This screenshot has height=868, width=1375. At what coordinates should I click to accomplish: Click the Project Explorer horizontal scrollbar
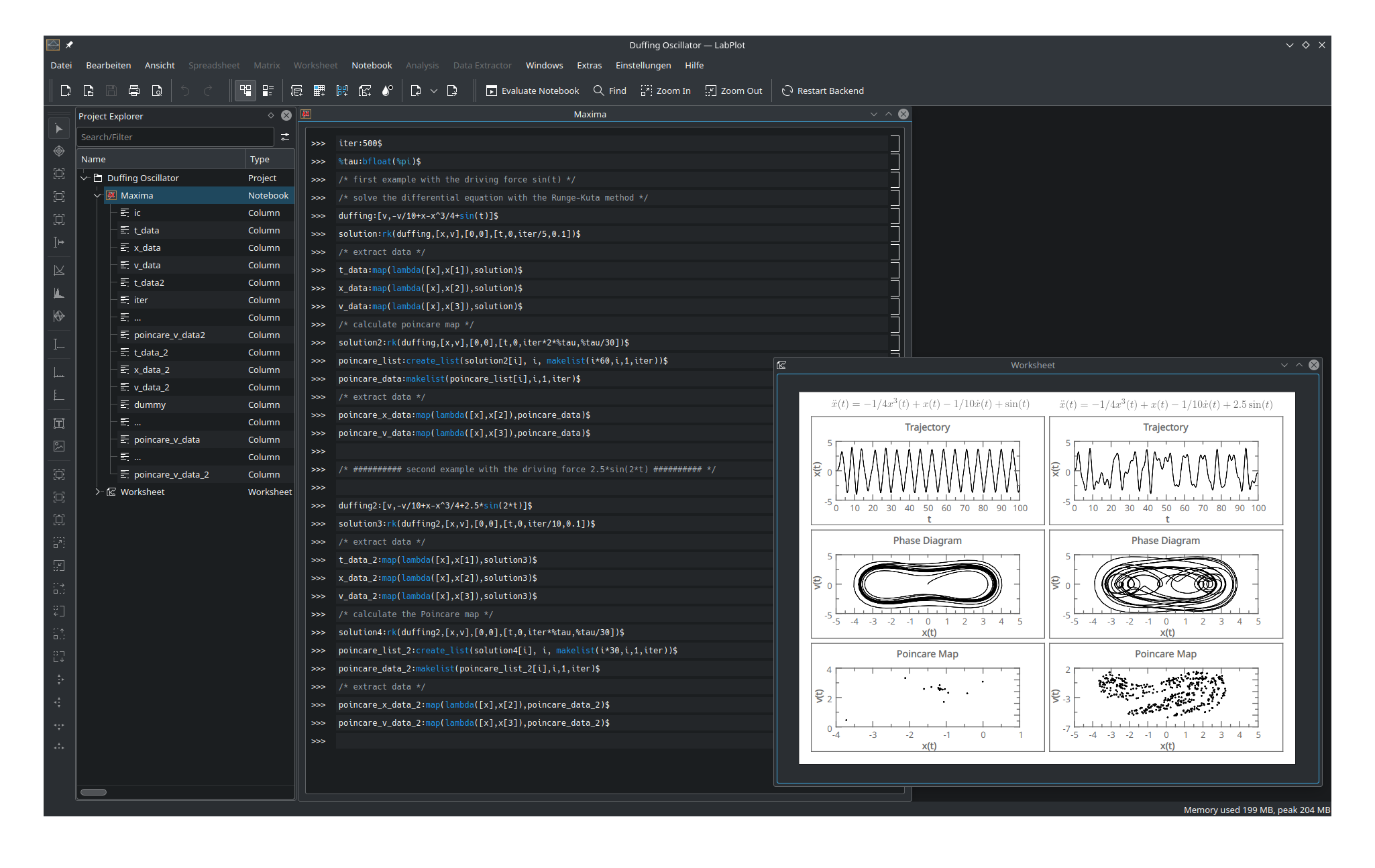click(94, 792)
